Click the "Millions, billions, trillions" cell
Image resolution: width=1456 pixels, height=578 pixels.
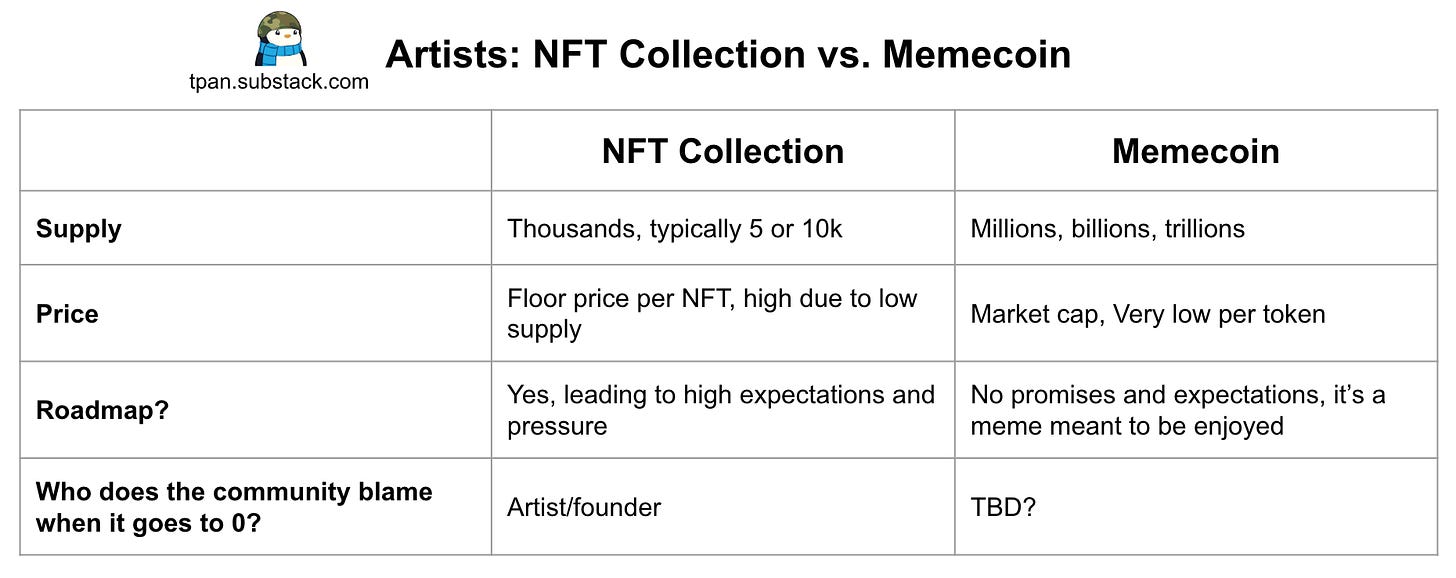pyautogui.click(x=1107, y=229)
